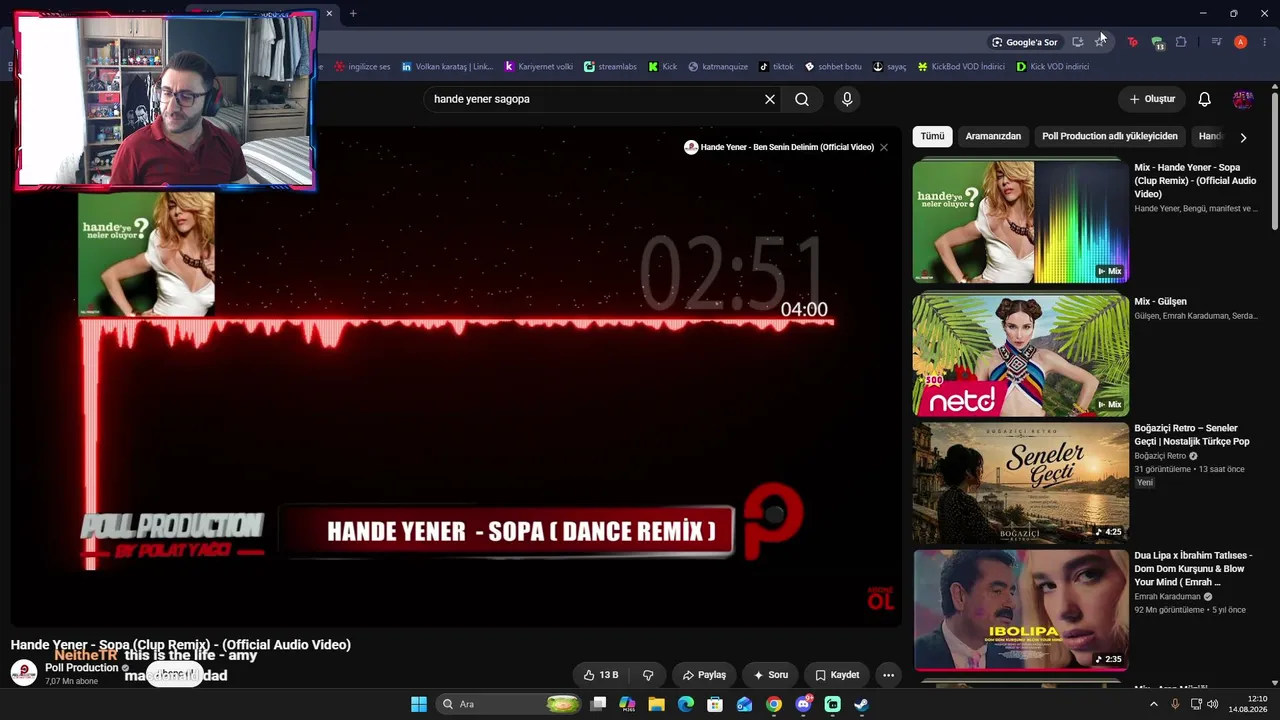Start voice search with the microphone icon
Viewport: 1280px width, 720px height.
(x=847, y=99)
